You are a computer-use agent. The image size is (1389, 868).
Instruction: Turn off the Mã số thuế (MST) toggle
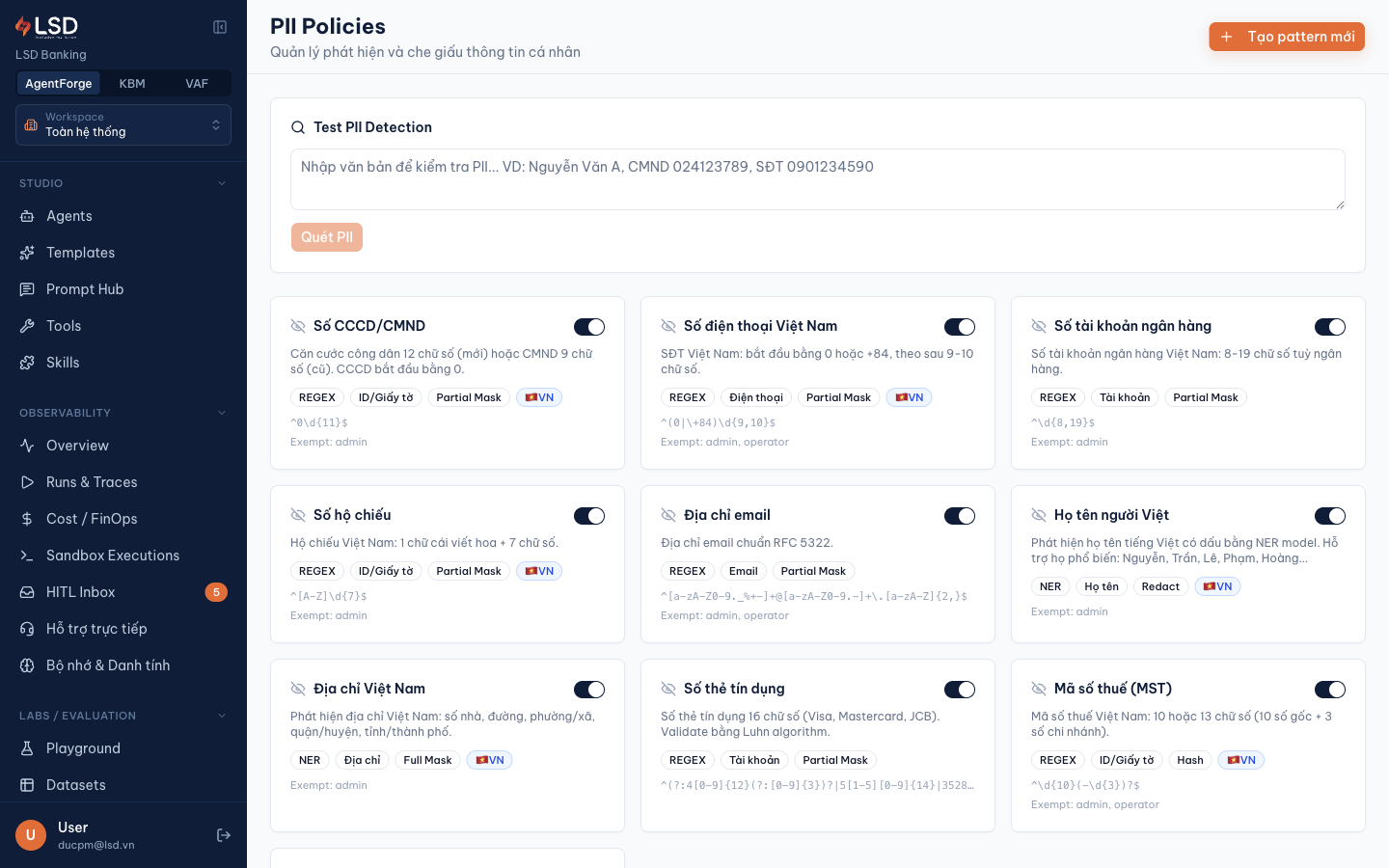point(1330,690)
